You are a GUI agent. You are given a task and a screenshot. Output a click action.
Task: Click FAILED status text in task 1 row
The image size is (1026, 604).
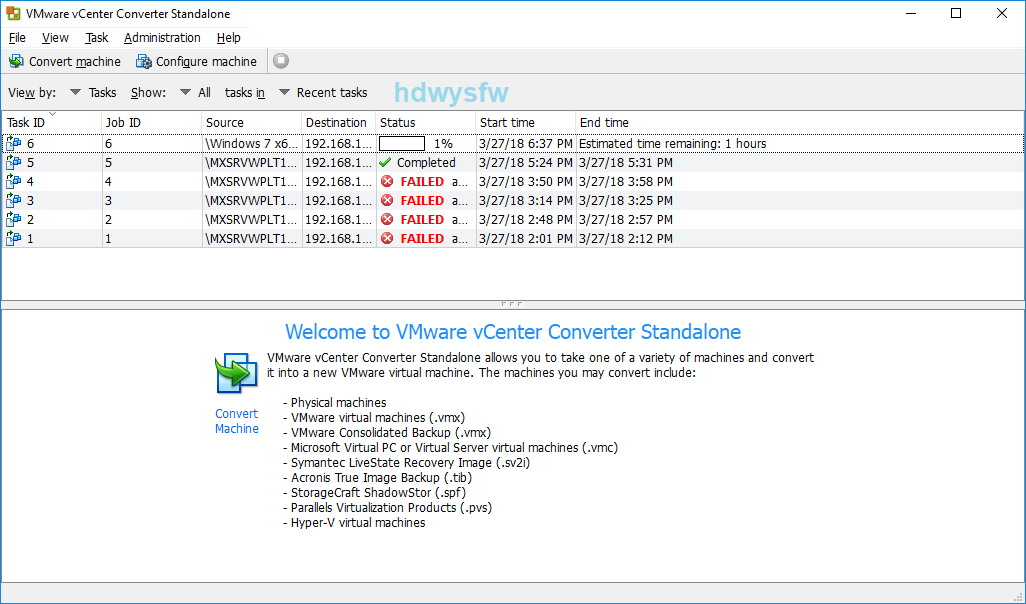coord(422,238)
